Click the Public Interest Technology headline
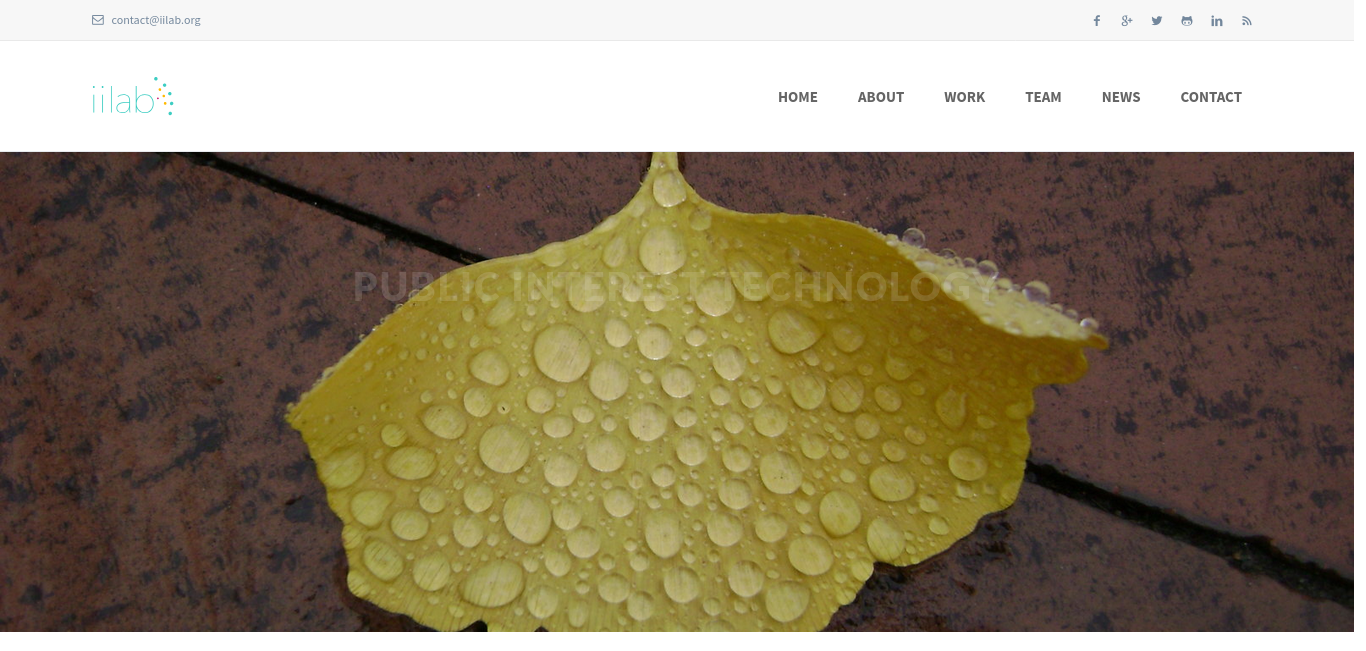Screen dimensions: 1366x651 [677, 287]
